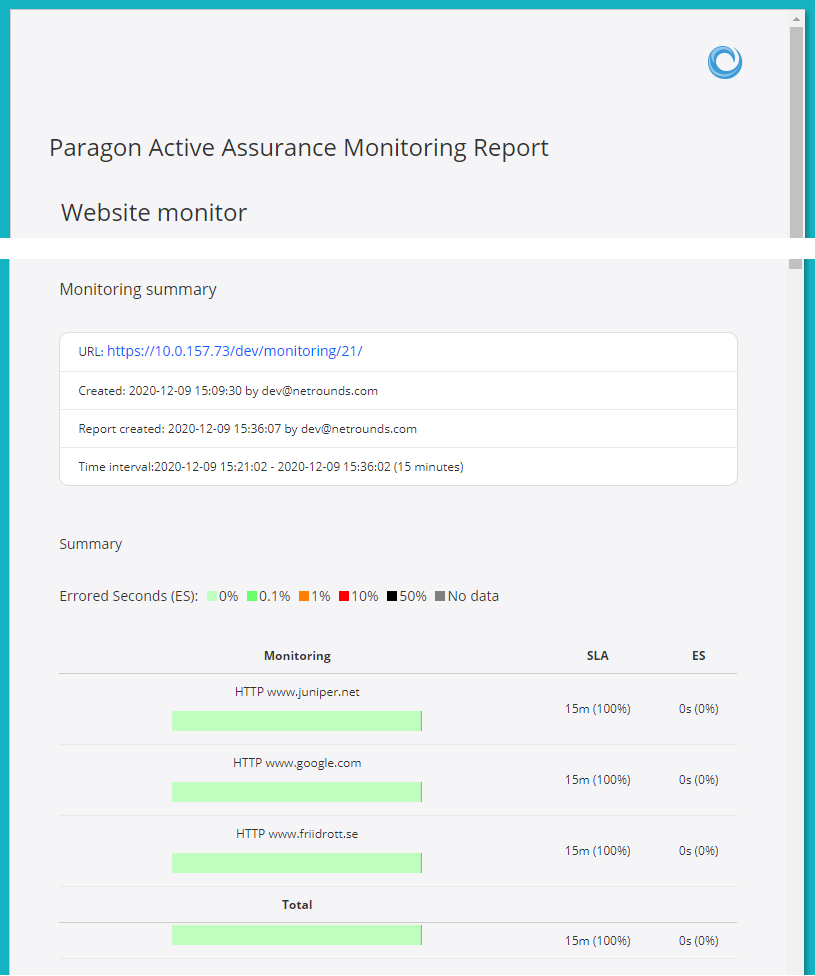Viewport: 815px width, 976px height.
Task: Click the 'HTTP www.juniper.net' monitor label
Action: 297,692
